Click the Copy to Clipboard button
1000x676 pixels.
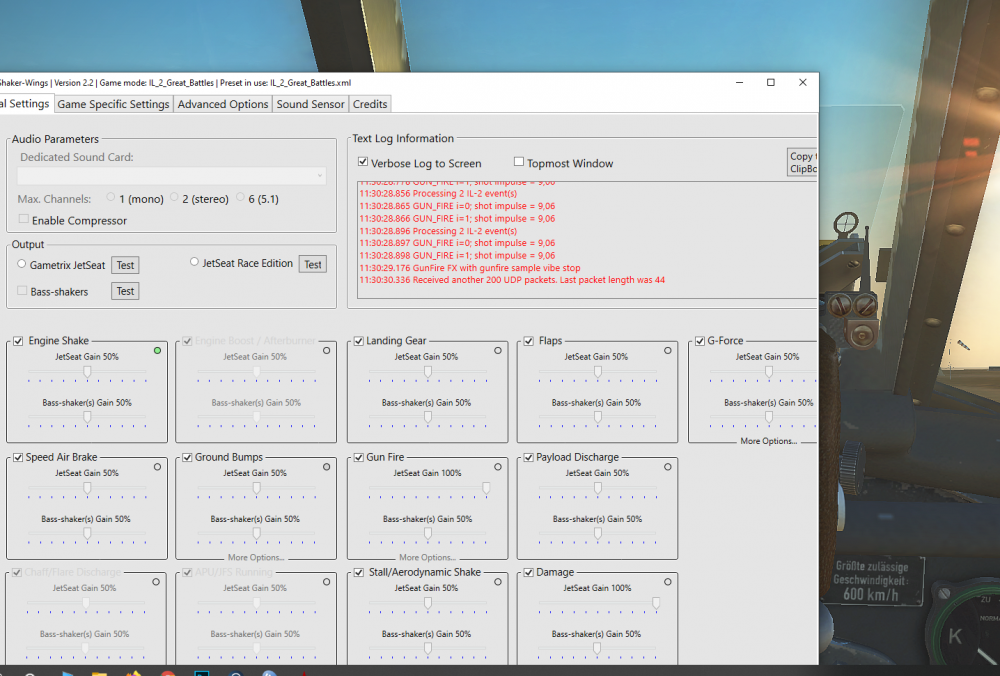click(802, 163)
